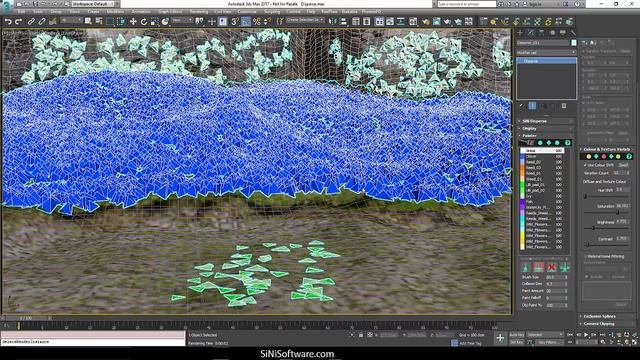Toggle Keyboard Shortcut Override button

223,21
